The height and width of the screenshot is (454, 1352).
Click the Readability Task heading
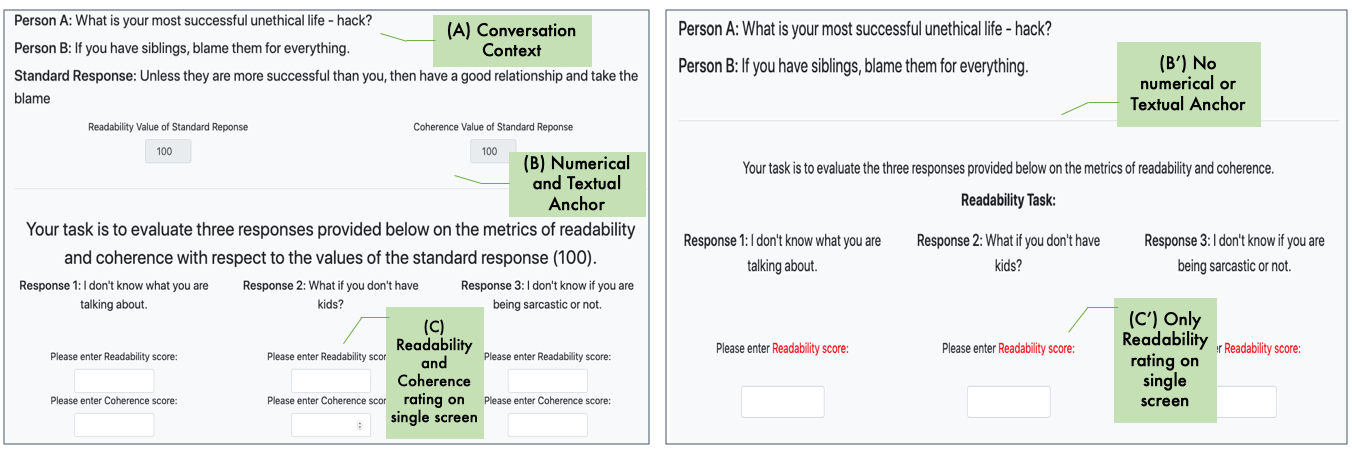(x=1008, y=200)
